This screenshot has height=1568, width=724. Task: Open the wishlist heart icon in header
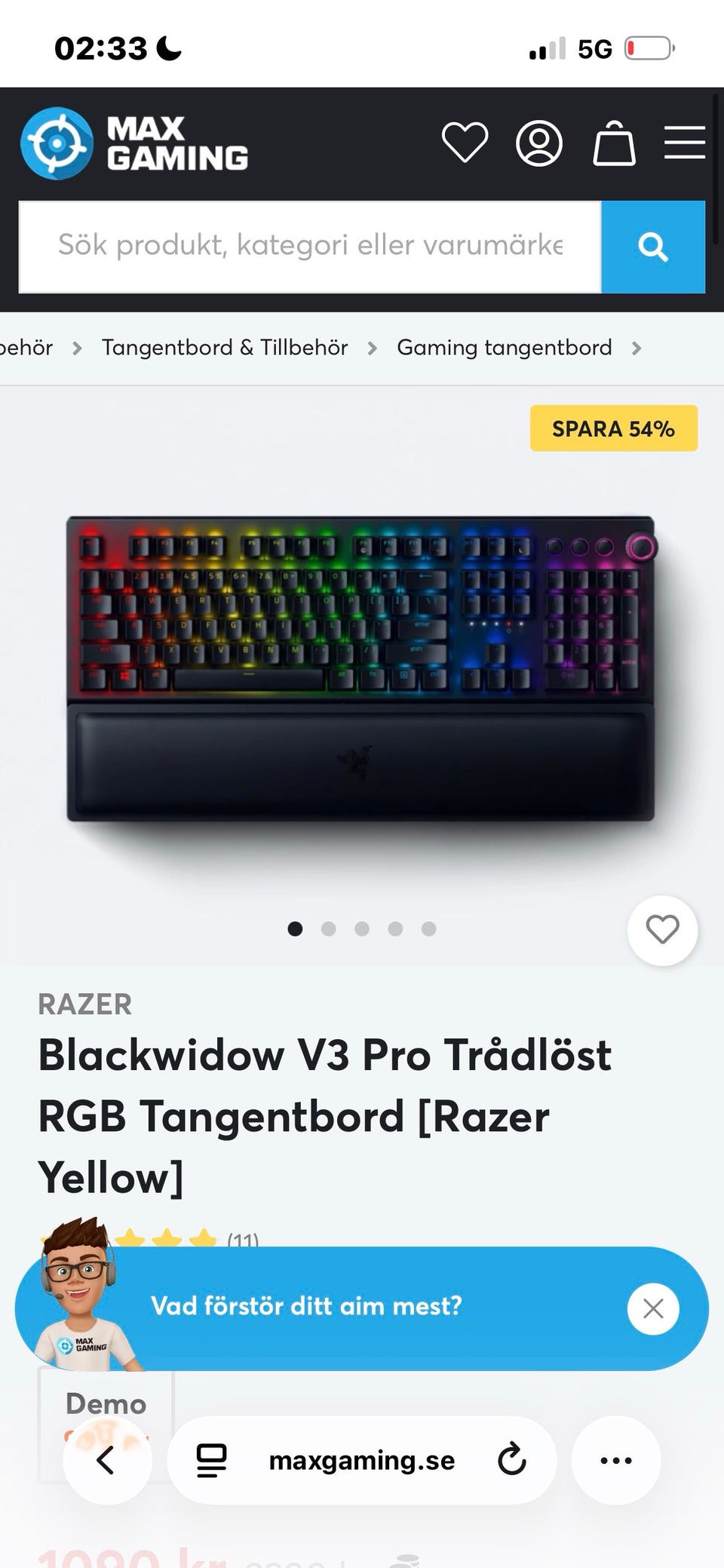pyautogui.click(x=465, y=143)
